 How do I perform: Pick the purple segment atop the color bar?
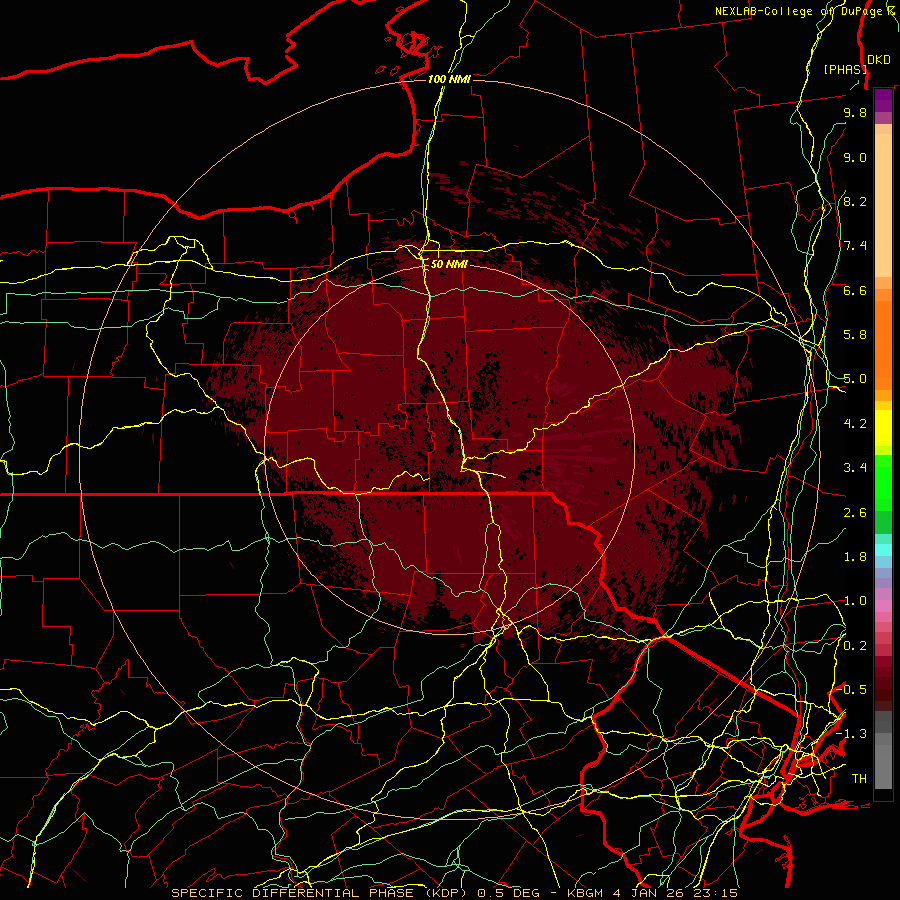[x=883, y=101]
